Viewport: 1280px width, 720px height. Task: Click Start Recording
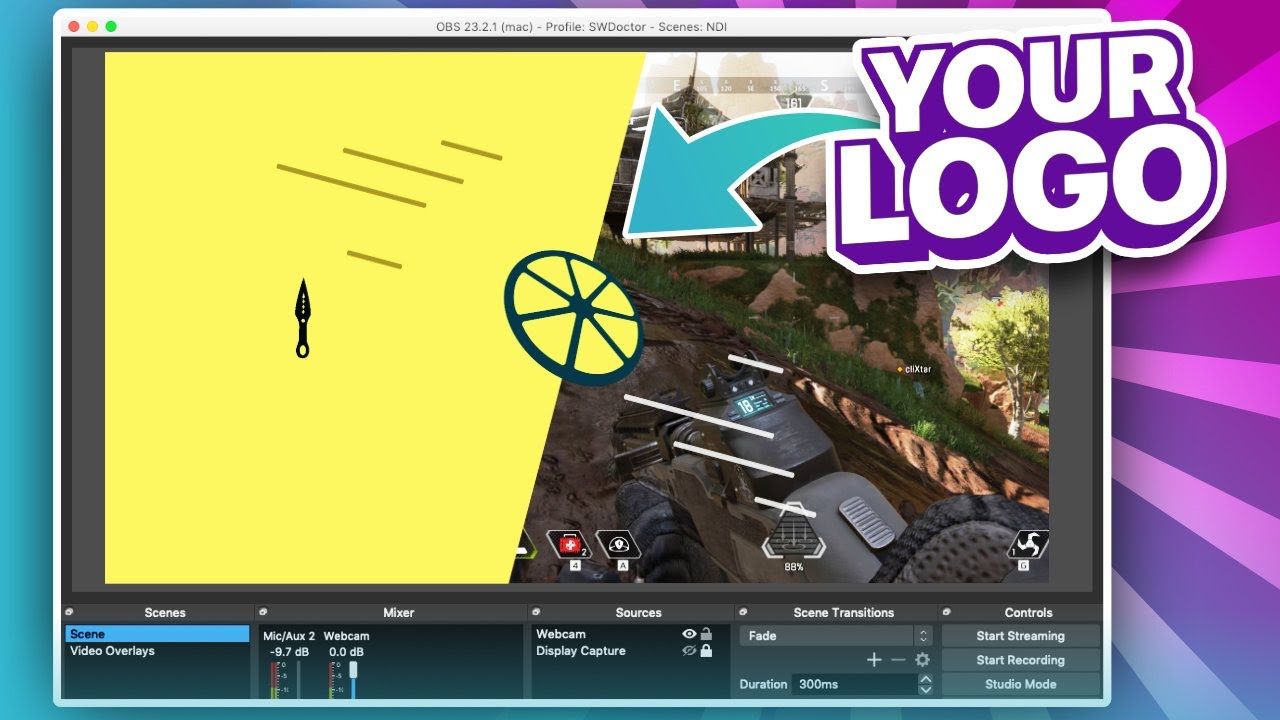pos(1020,660)
